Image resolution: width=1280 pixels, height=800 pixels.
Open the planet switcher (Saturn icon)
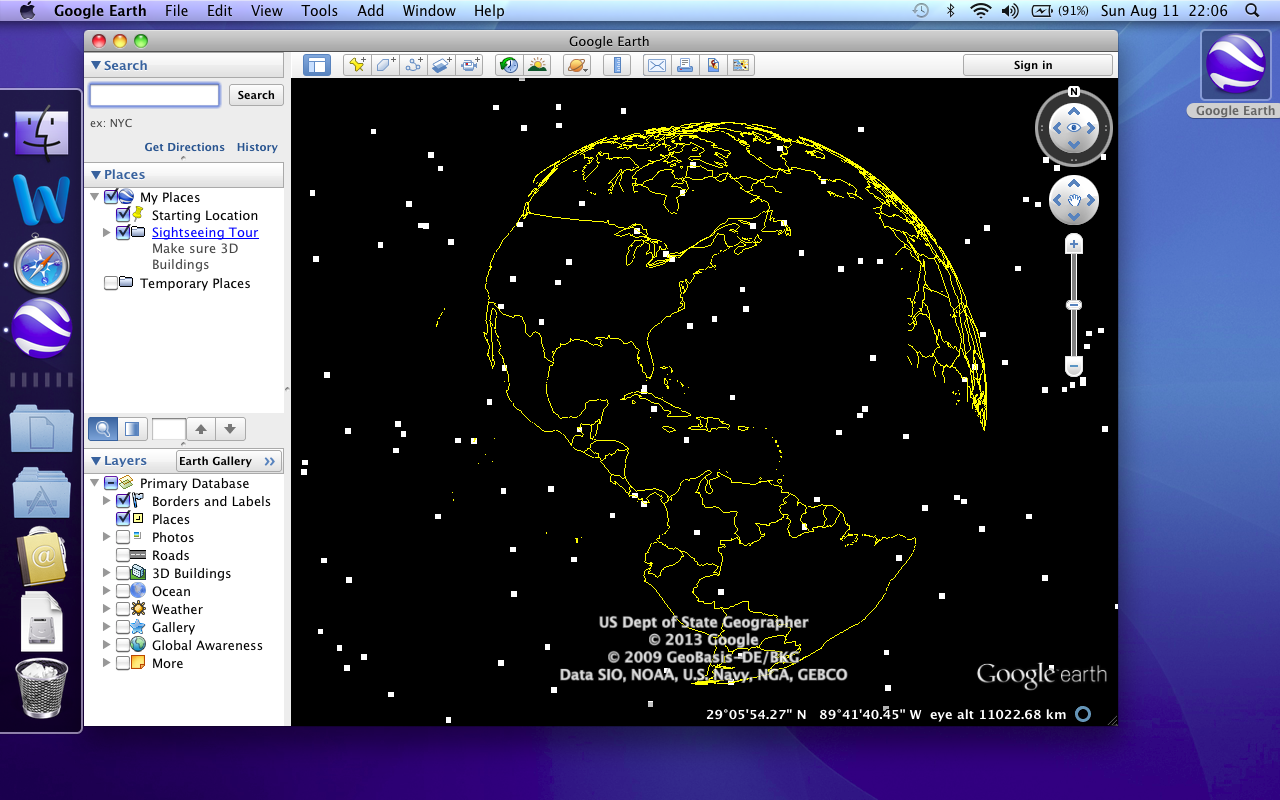(x=577, y=65)
